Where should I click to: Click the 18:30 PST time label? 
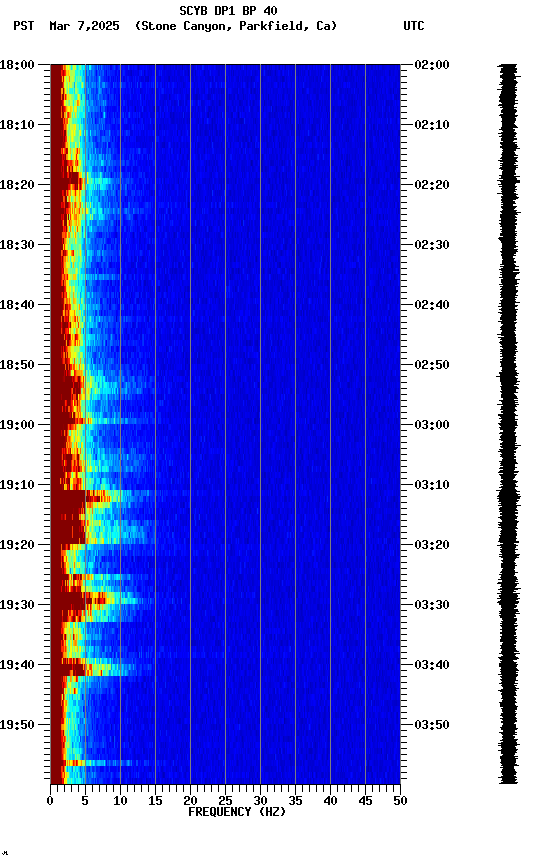[x=17, y=245]
